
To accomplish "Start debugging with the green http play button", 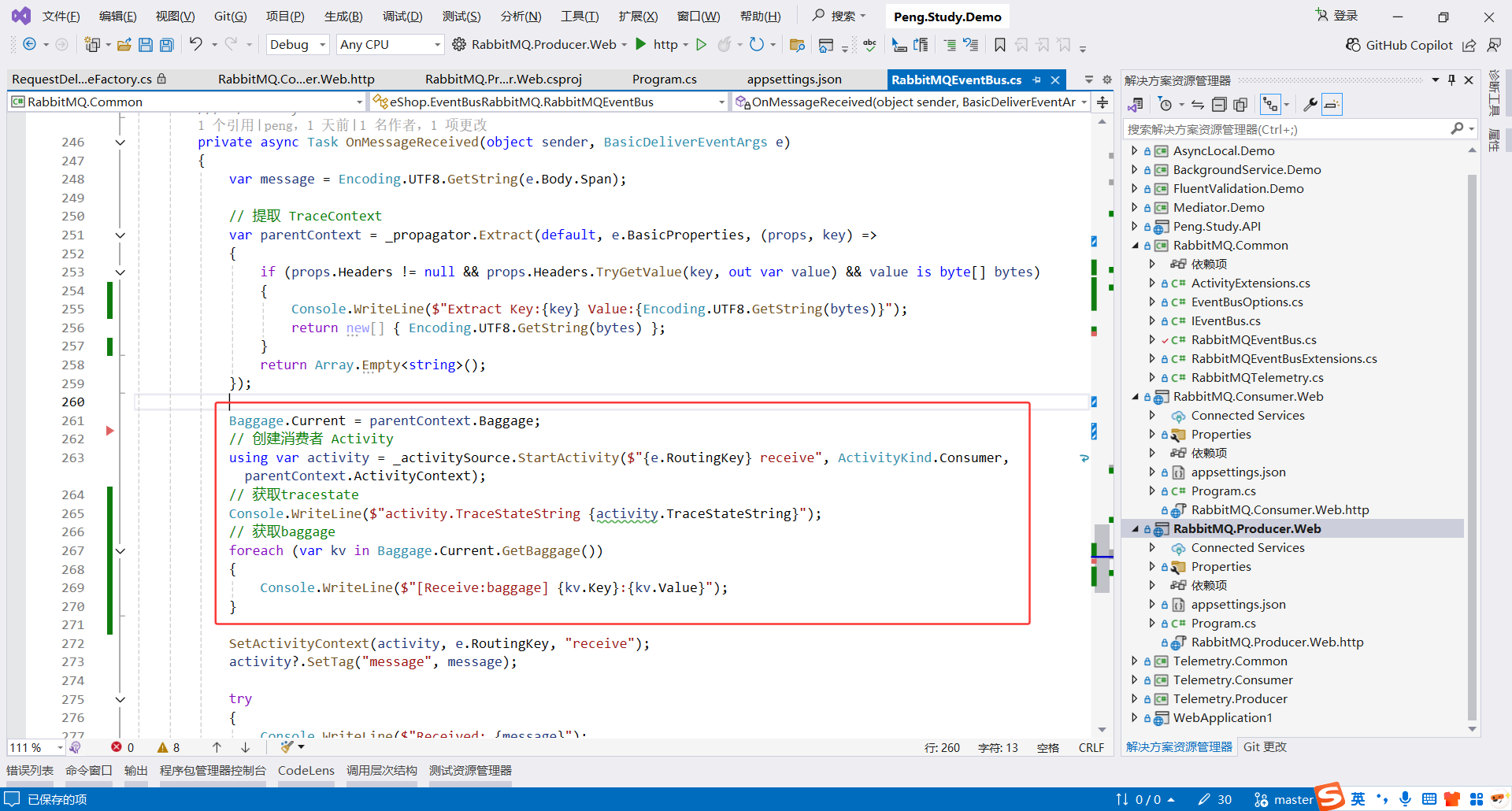I will pos(641,44).
